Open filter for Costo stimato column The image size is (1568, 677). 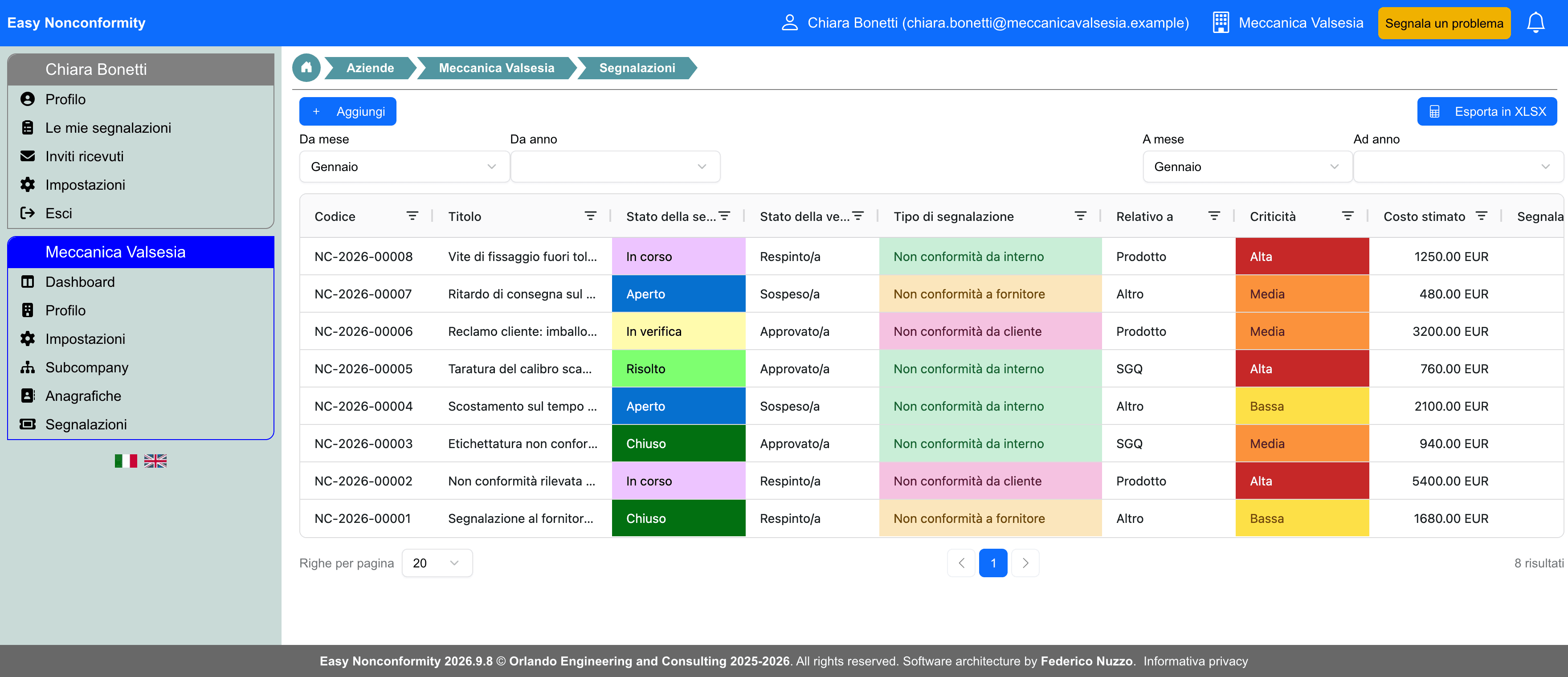pos(1482,216)
